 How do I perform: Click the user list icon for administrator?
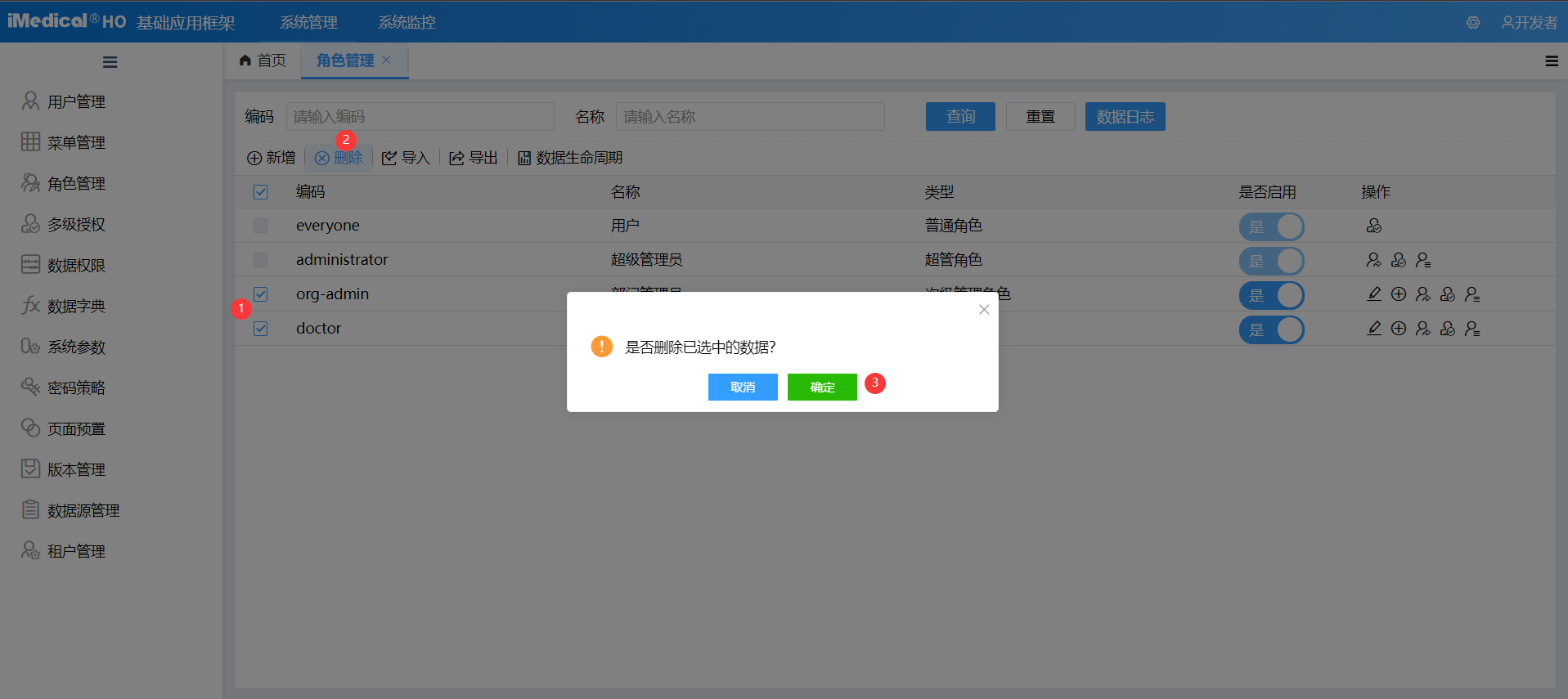coord(1423,260)
